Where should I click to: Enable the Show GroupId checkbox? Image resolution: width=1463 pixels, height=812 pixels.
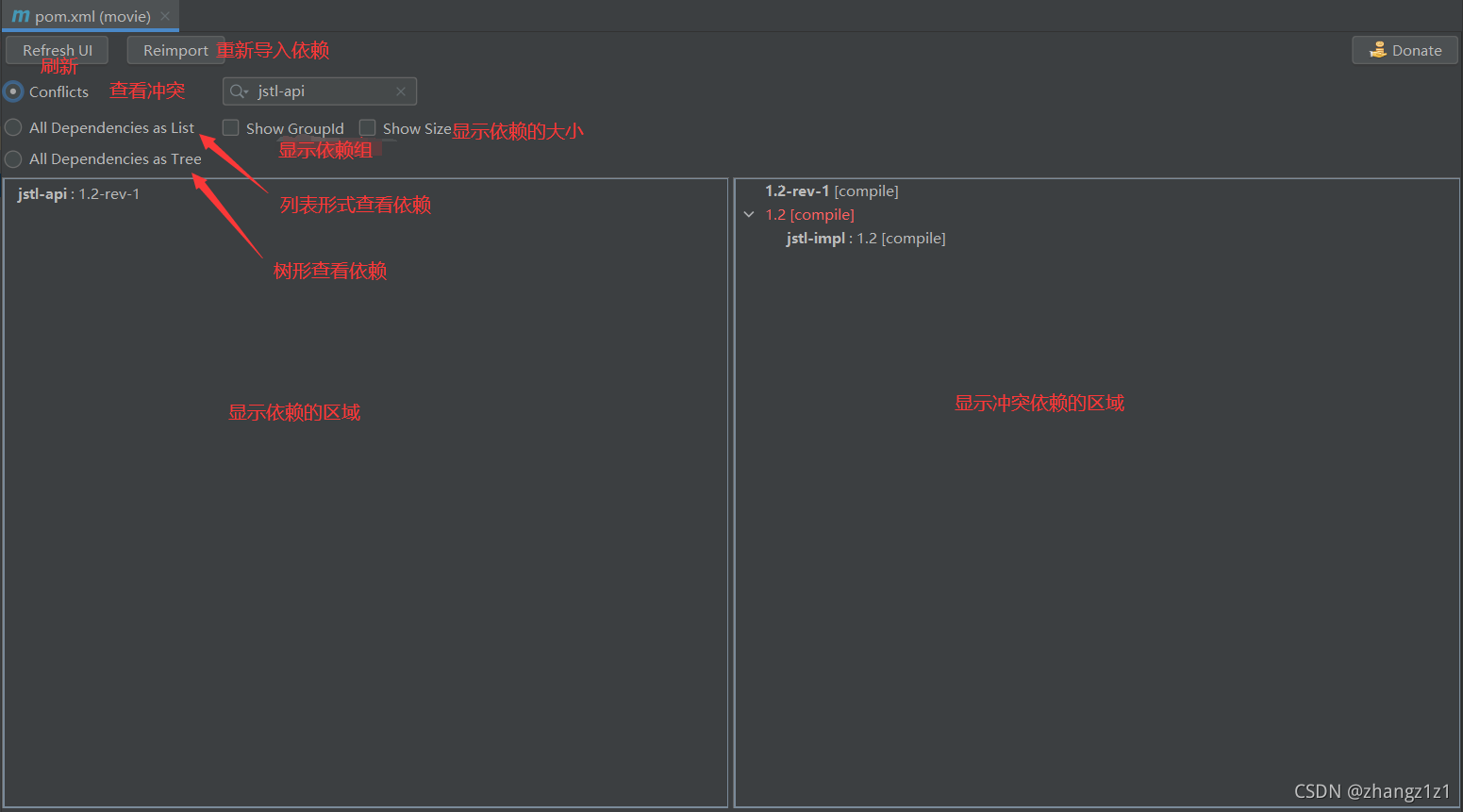230,127
